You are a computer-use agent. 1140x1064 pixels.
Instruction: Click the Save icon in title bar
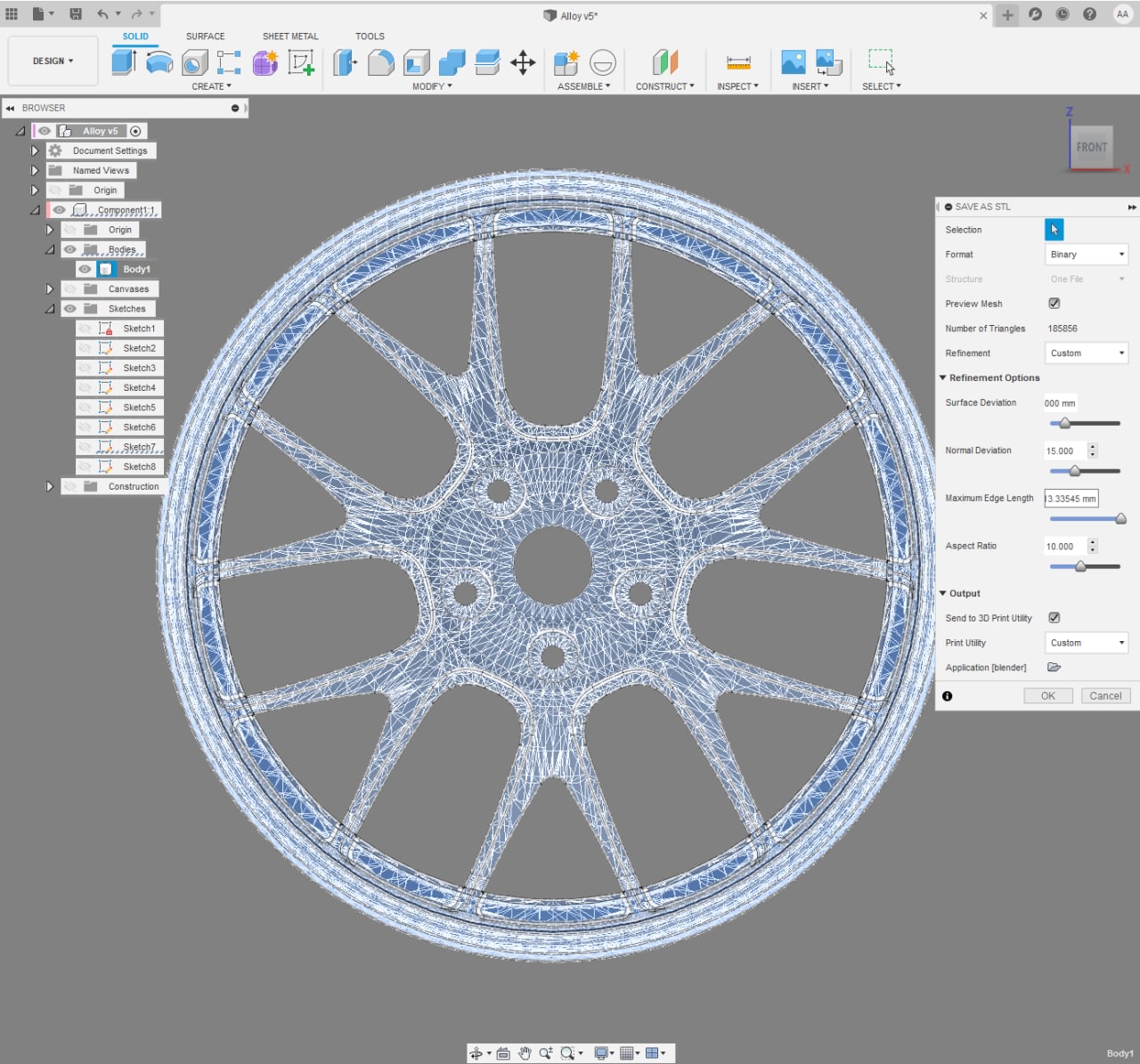click(76, 14)
